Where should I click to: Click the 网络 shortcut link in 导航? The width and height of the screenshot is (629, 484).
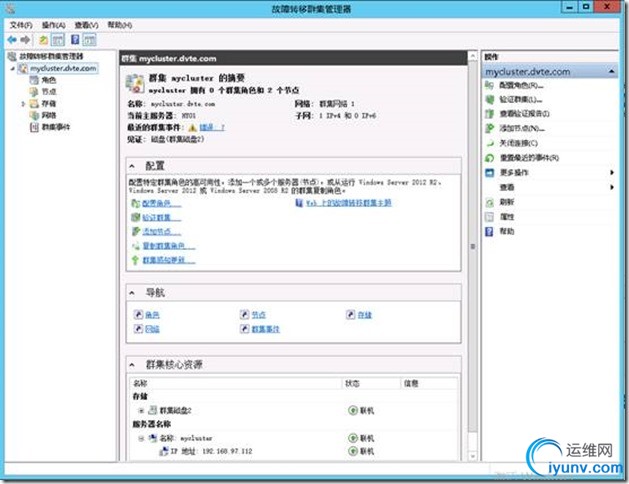tap(152, 329)
